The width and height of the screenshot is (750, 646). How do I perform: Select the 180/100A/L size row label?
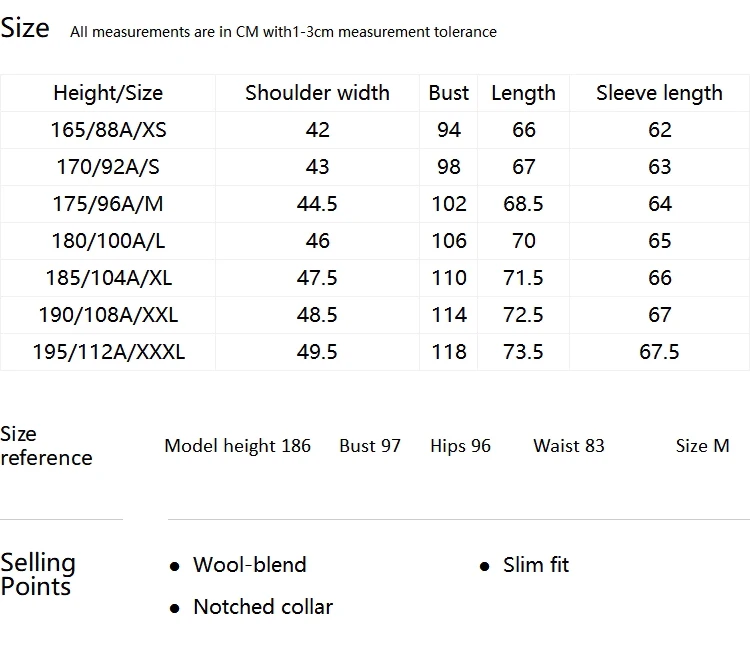(x=108, y=241)
